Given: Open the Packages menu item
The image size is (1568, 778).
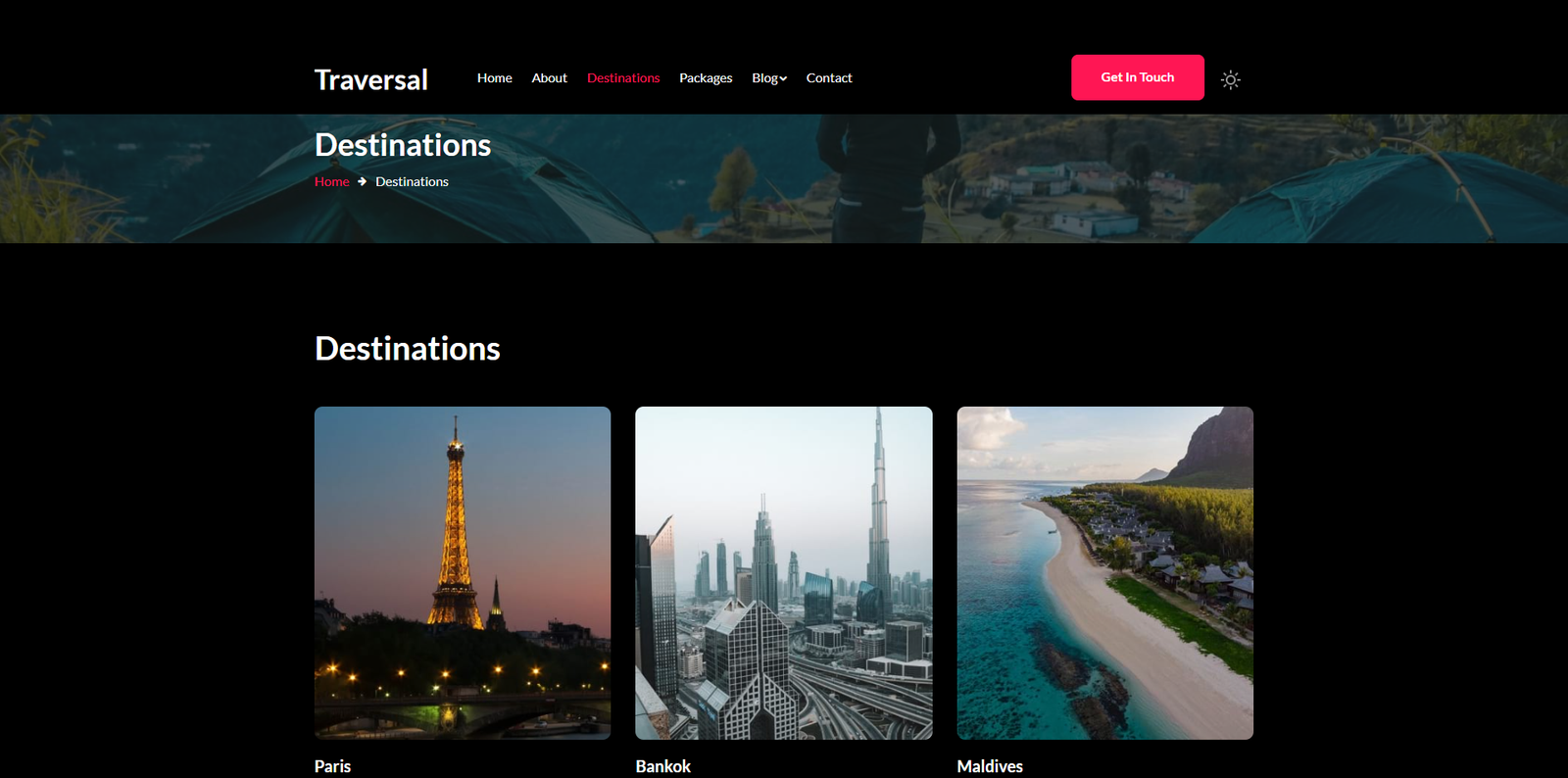Looking at the screenshot, I should (x=706, y=77).
